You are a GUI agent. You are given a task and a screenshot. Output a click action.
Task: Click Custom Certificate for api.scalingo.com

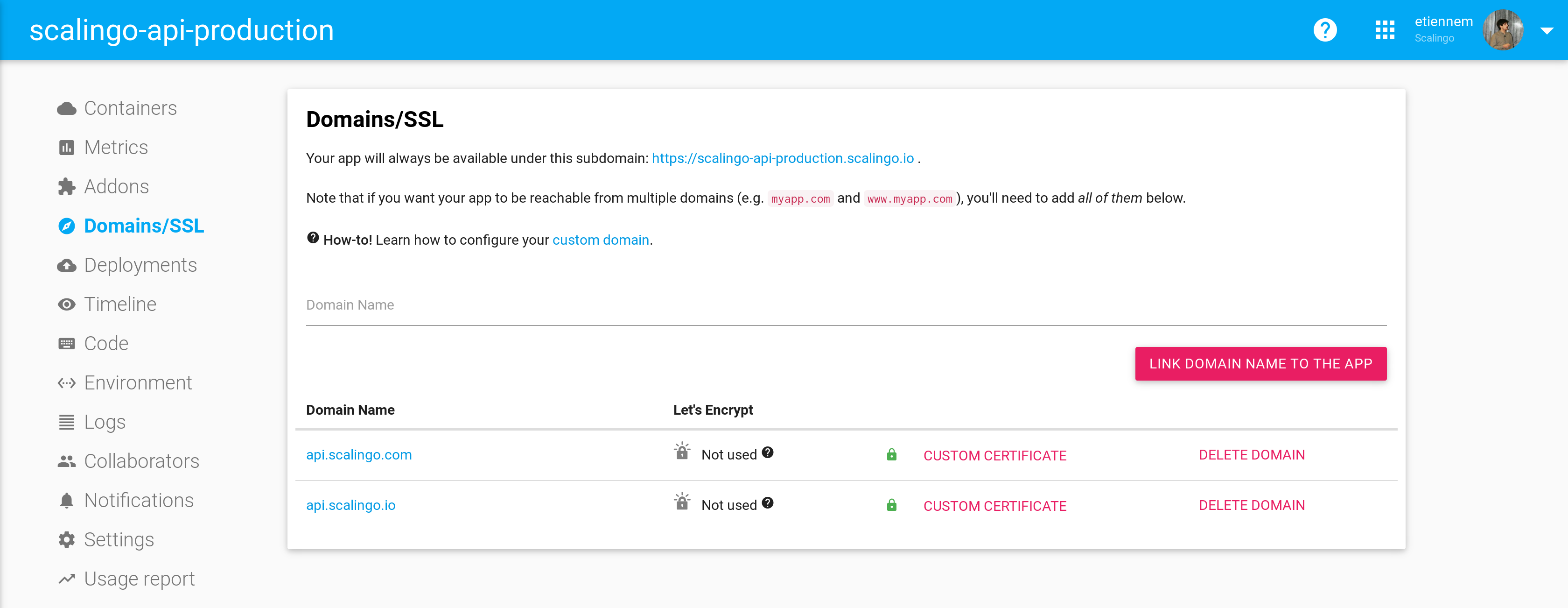coord(994,456)
